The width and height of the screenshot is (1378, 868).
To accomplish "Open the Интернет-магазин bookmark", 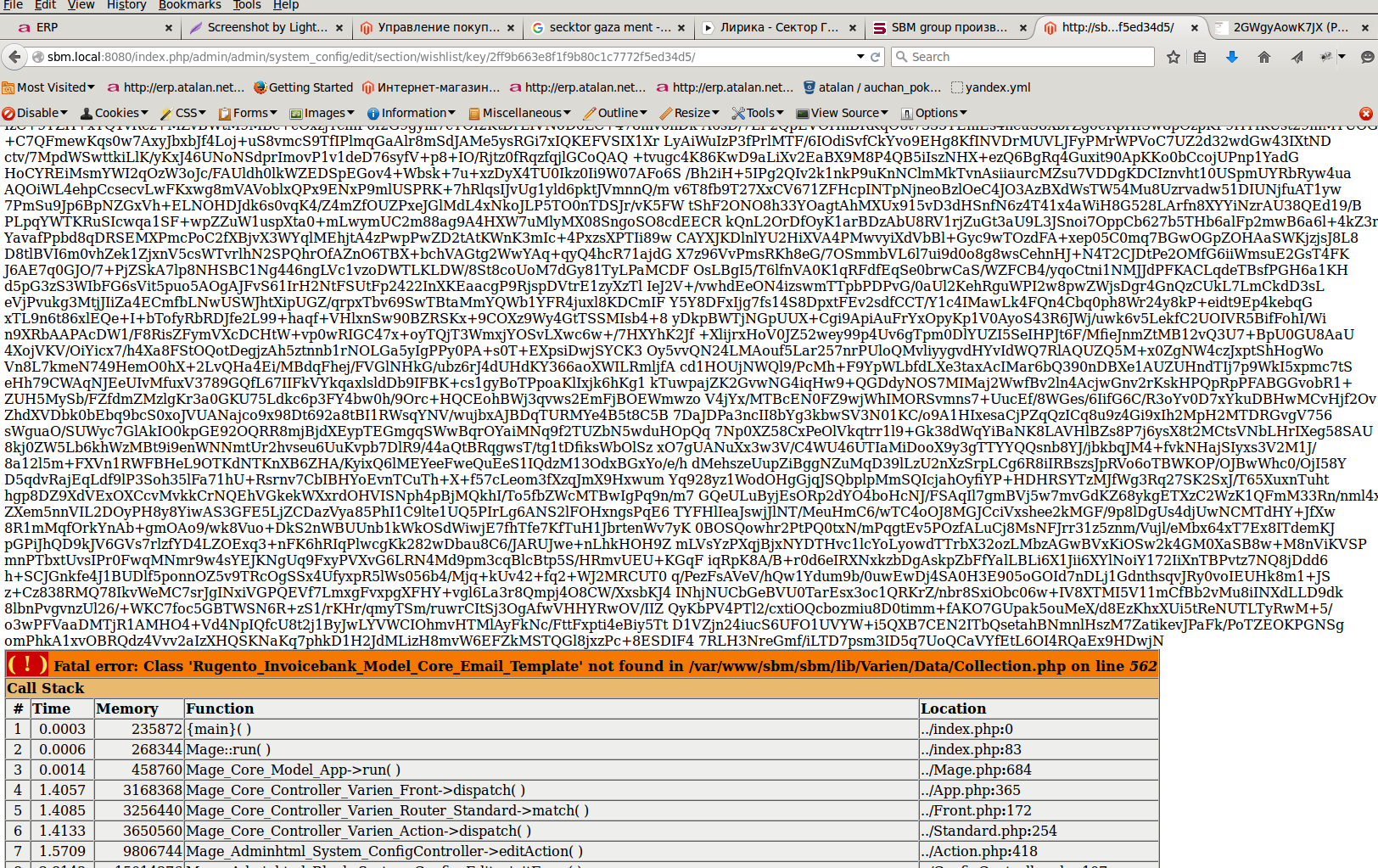I will pos(431,87).
